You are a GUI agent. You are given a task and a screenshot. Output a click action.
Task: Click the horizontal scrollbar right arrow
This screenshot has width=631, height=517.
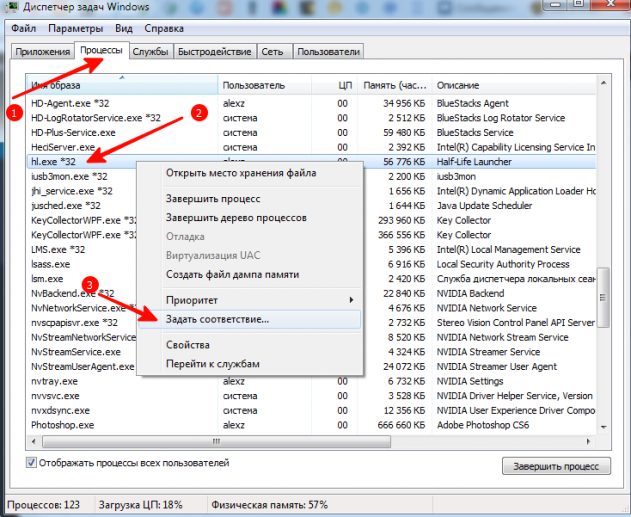[588, 441]
